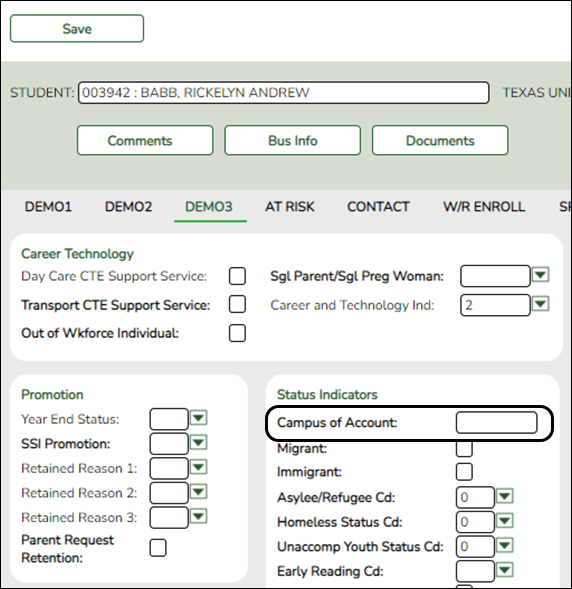Open Career and Technology Ind dropdown arrow
The width and height of the screenshot is (572, 589).
click(540, 304)
